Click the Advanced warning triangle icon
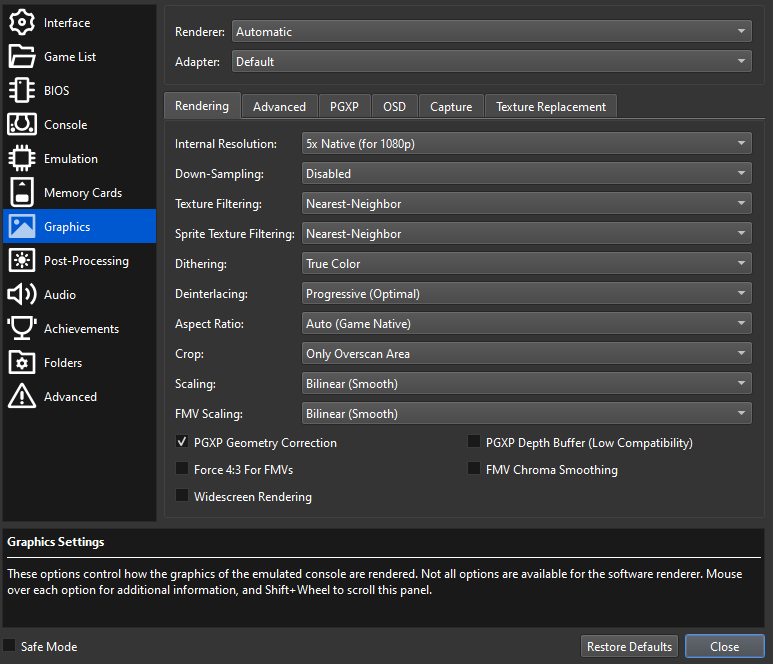 coord(22,396)
